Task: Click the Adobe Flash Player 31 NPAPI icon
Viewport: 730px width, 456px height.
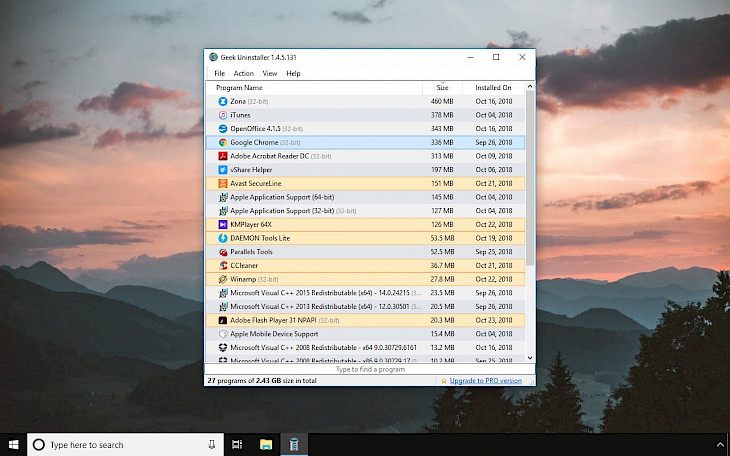Action: tap(223, 320)
